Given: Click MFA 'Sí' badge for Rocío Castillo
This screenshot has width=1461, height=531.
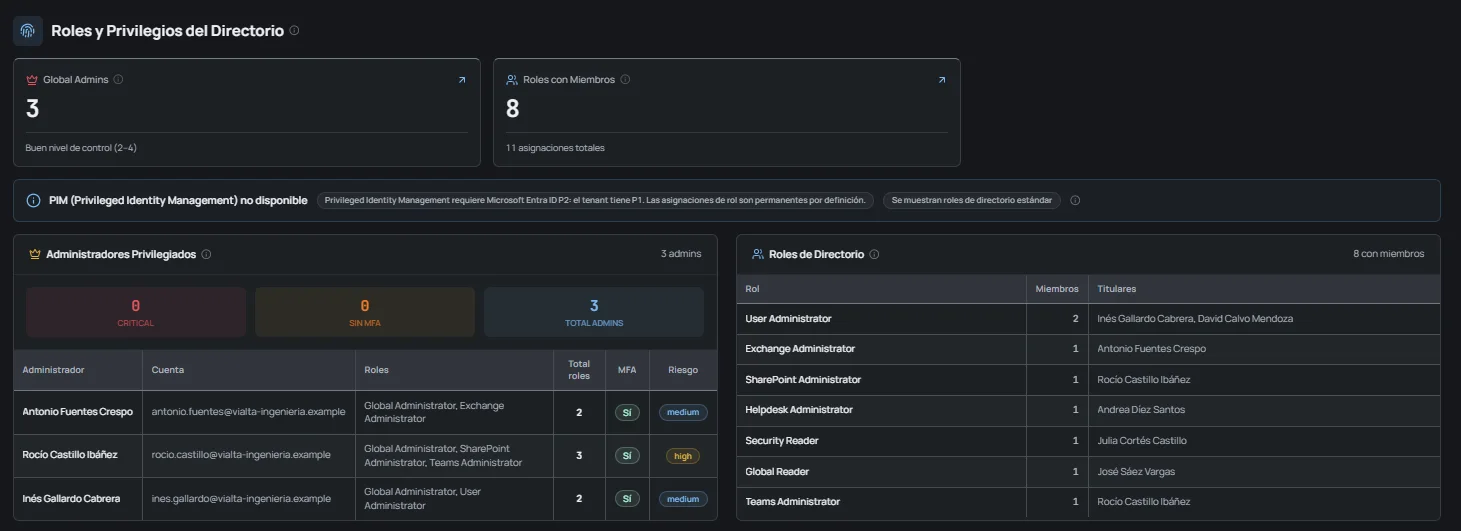Looking at the screenshot, I should [x=627, y=456].
